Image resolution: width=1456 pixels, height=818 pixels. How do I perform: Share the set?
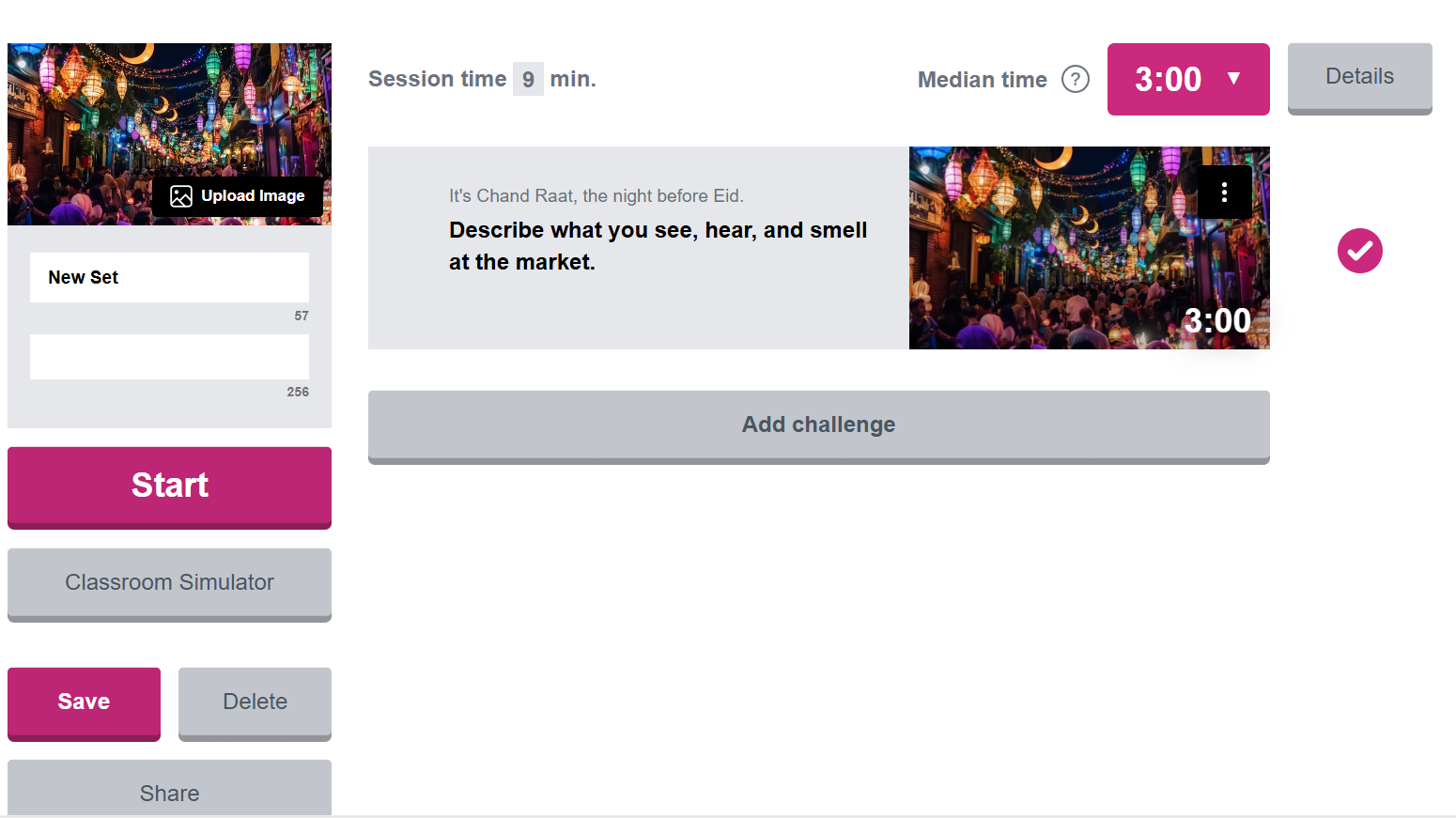169,792
